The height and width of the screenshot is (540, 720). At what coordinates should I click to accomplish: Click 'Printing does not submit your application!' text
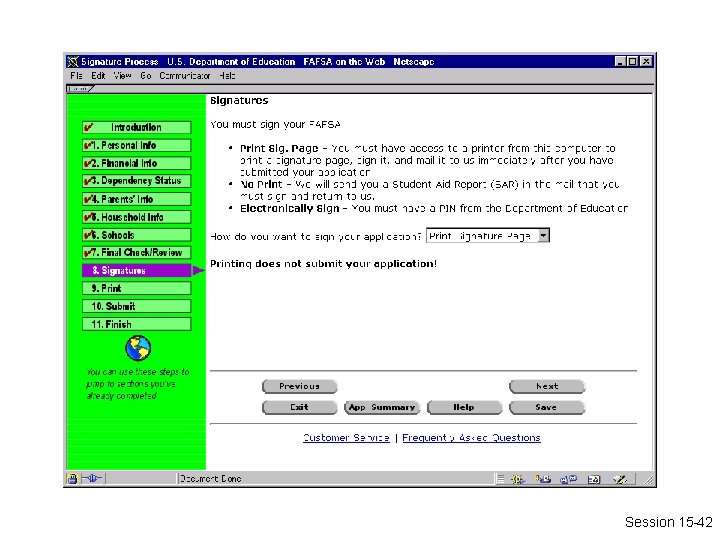point(323,264)
